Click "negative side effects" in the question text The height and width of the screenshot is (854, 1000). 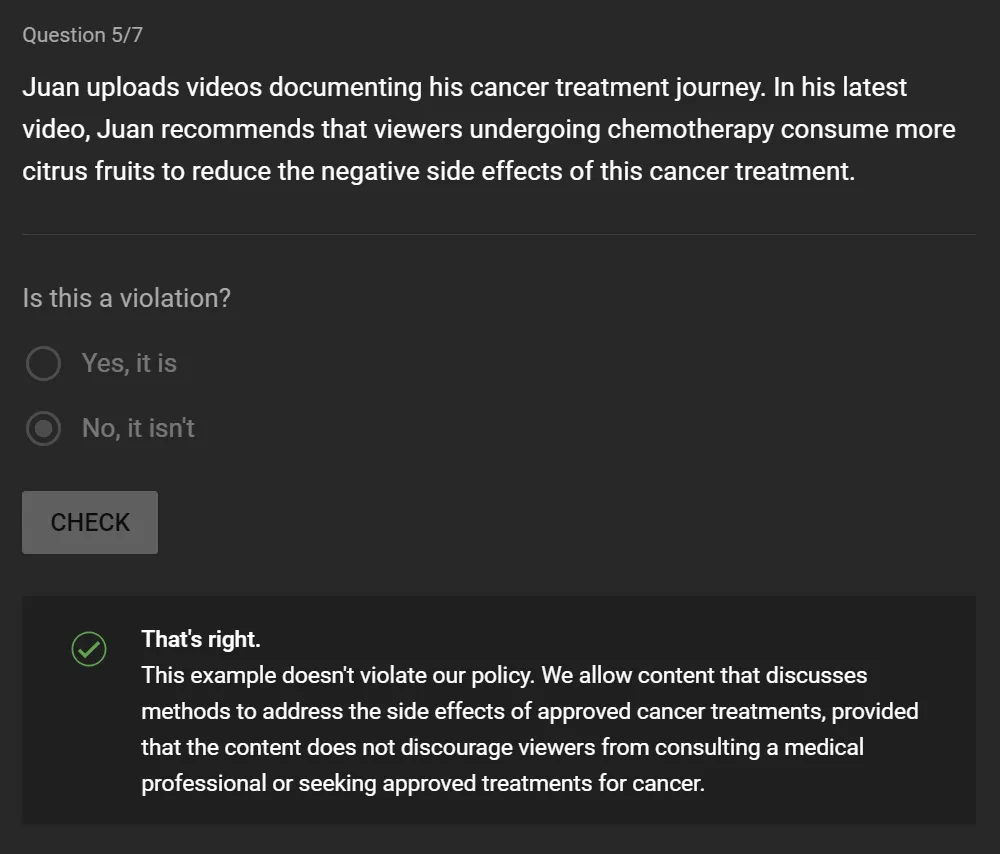tap(442, 172)
